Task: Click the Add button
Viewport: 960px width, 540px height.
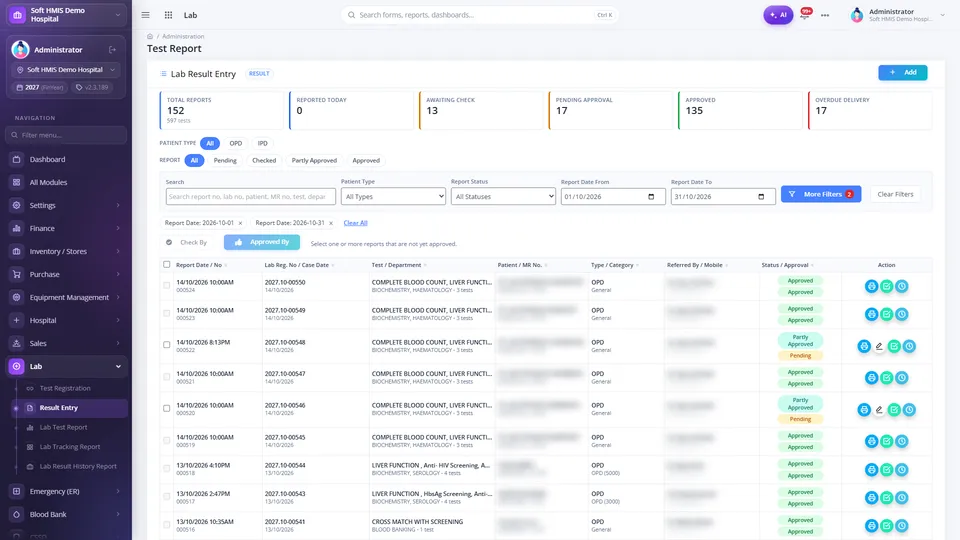Action: [x=902, y=72]
